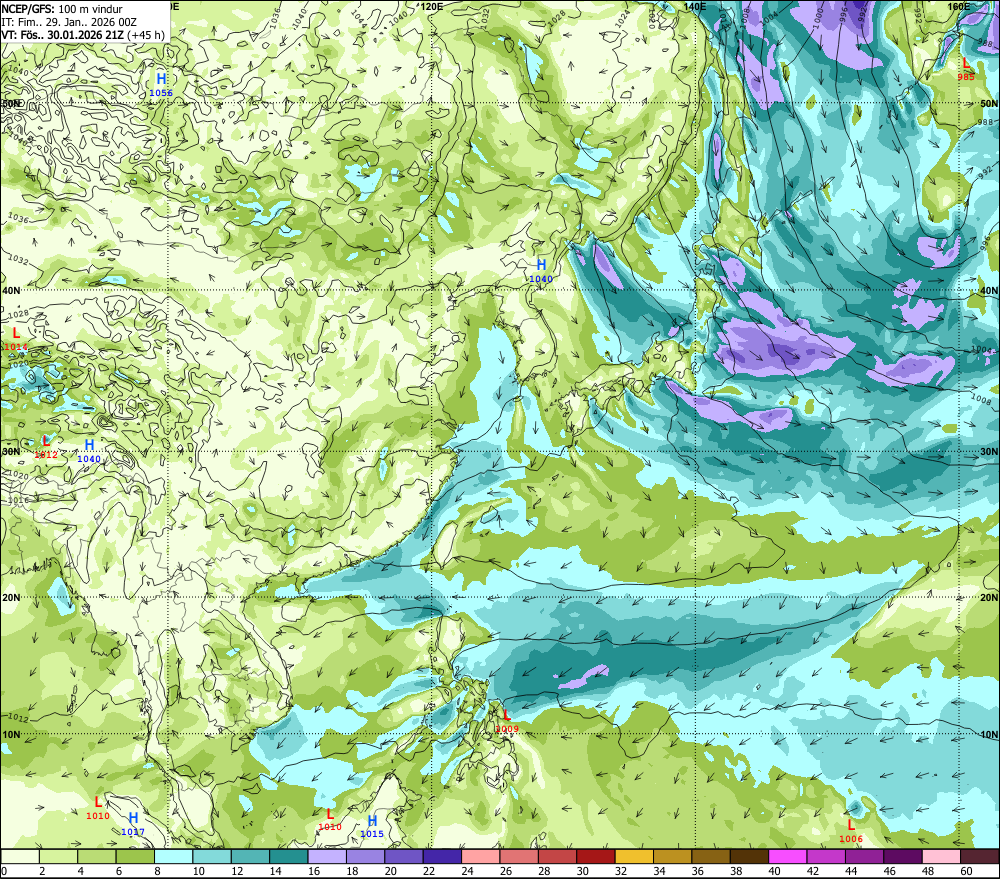Screen dimensions: 1000x879
Task: Click the 'NCEP/GFS: 100 m vindur' title
Action: tap(62, 9)
